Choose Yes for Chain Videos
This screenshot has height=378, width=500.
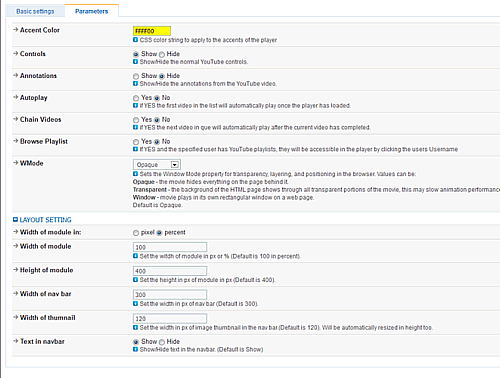pyautogui.click(x=136, y=120)
